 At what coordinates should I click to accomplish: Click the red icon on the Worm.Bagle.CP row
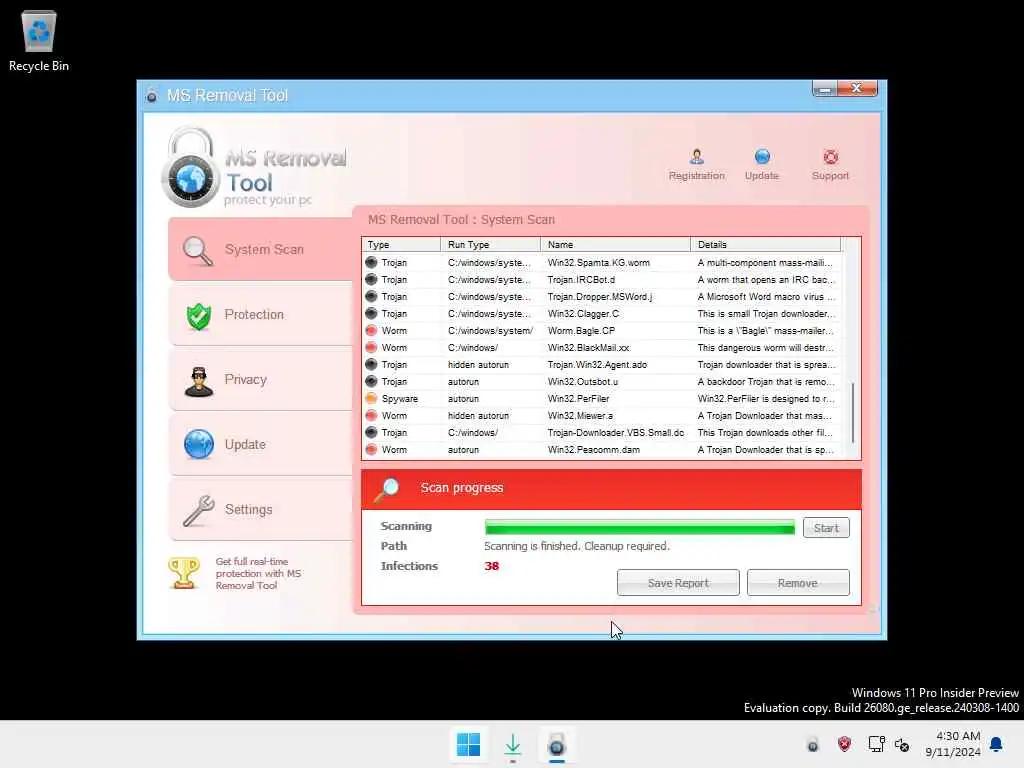tap(371, 330)
